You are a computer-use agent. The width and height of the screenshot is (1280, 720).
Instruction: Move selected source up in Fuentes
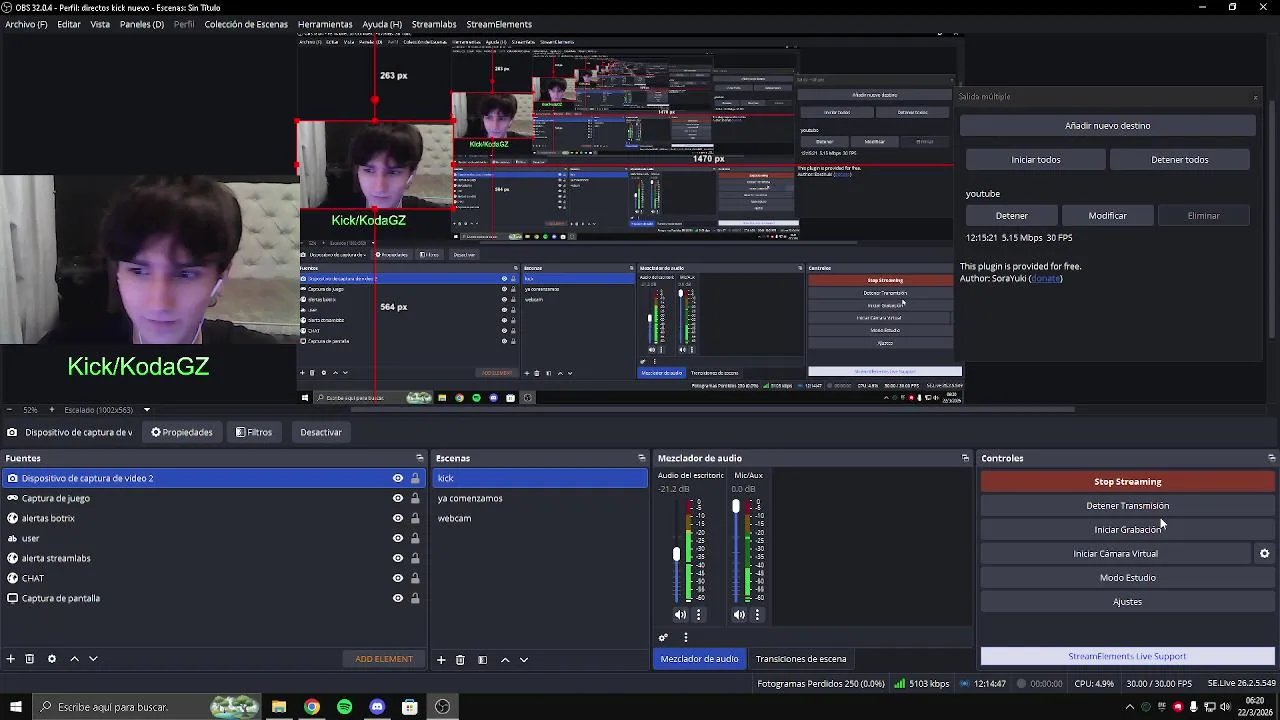click(x=74, y=659)
